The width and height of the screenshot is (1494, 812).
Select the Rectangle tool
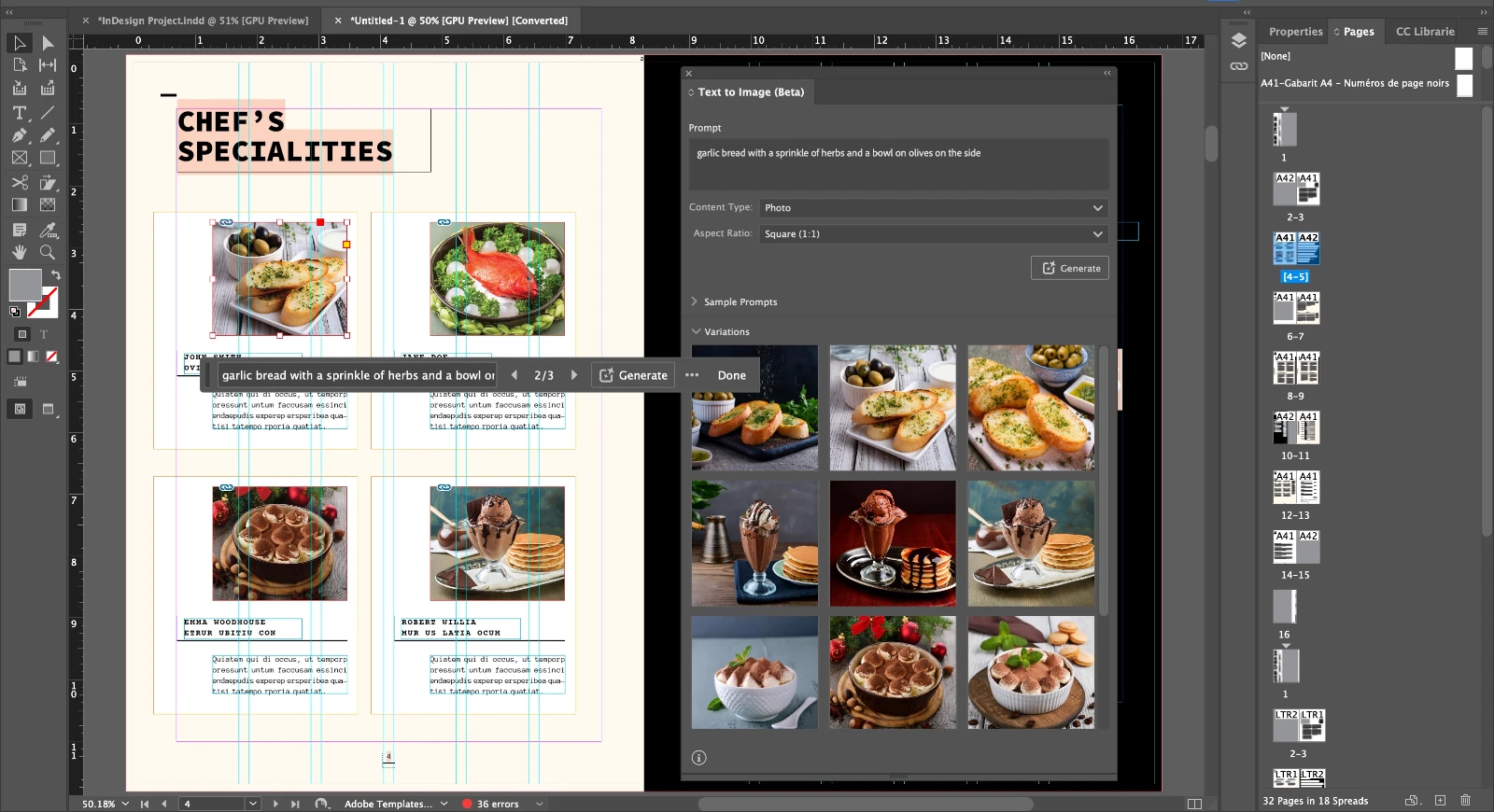pyautogui.click(x=48, y=158)
